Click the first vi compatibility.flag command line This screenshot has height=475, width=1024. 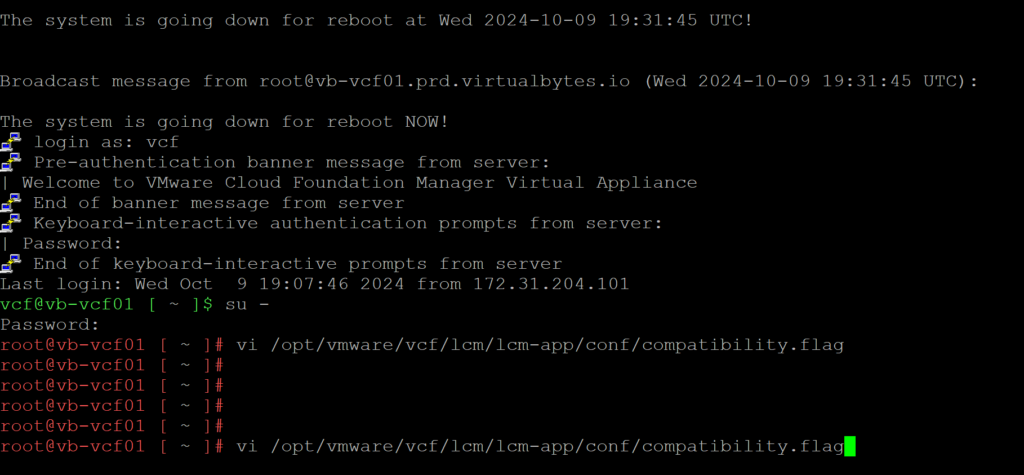540,345
